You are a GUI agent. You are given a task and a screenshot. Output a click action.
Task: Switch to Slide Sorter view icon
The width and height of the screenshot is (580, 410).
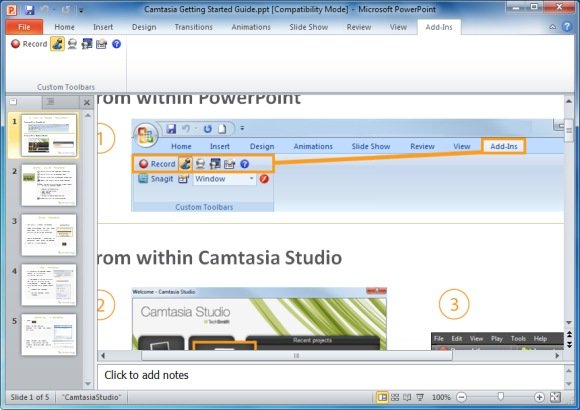click(x=395, y=397)
